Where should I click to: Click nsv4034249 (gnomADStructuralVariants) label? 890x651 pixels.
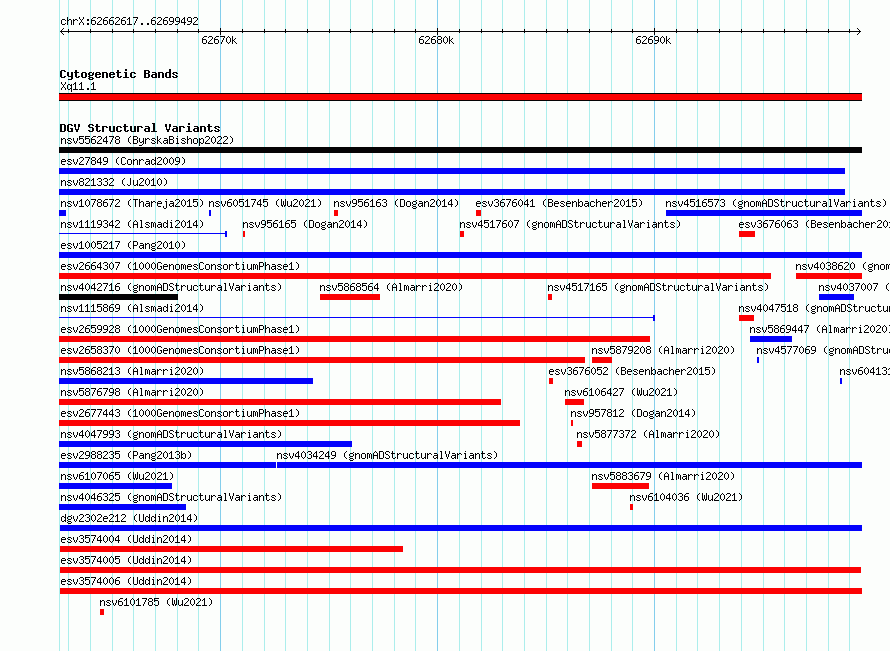(x=387, y=455)
